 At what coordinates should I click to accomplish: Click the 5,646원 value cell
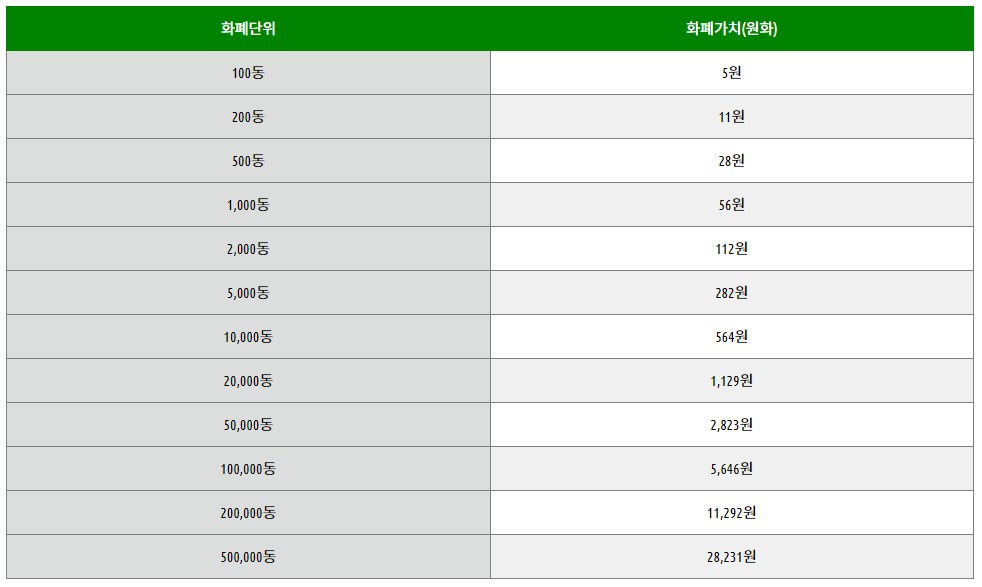pos(731,469)
